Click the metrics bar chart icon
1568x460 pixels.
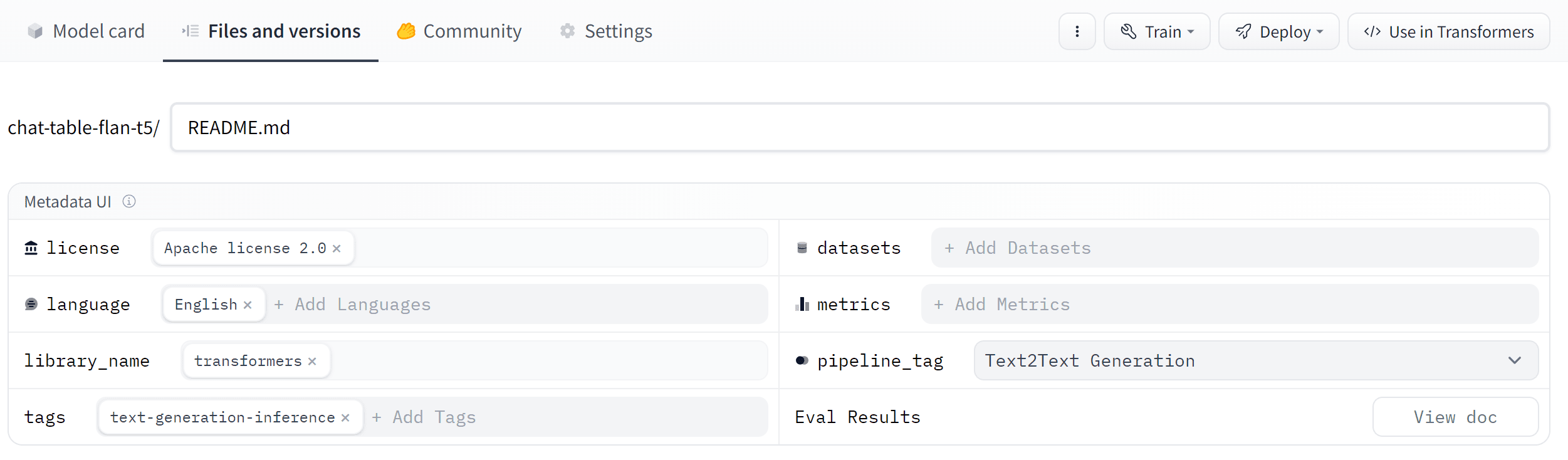tap(802, 304)
